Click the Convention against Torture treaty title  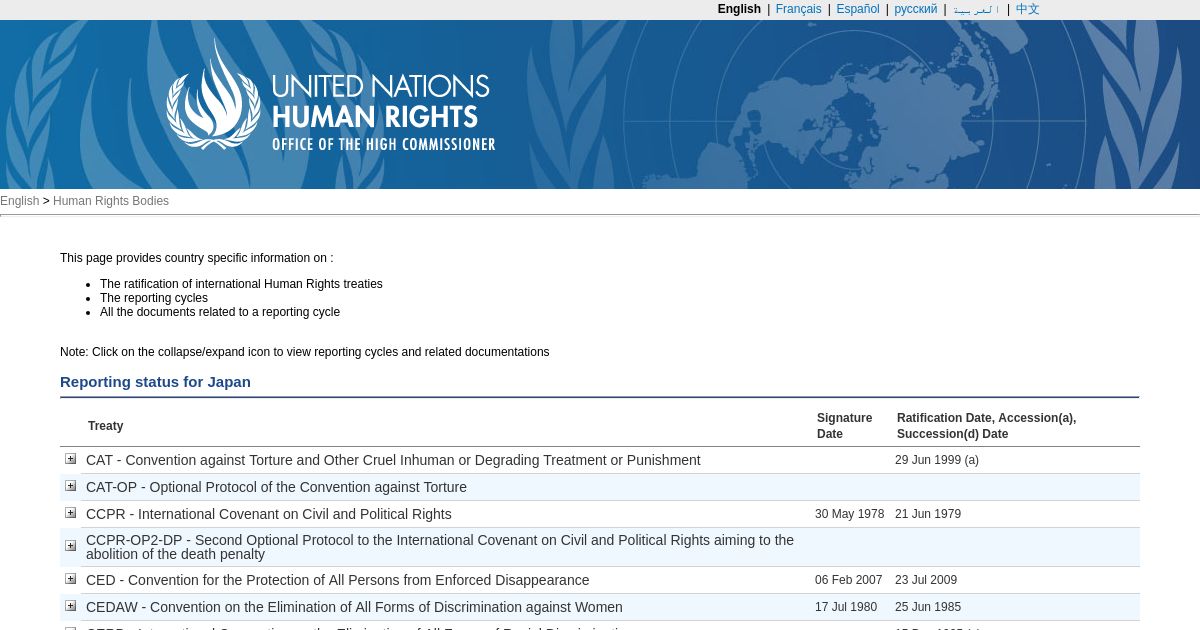click(393, 460)
